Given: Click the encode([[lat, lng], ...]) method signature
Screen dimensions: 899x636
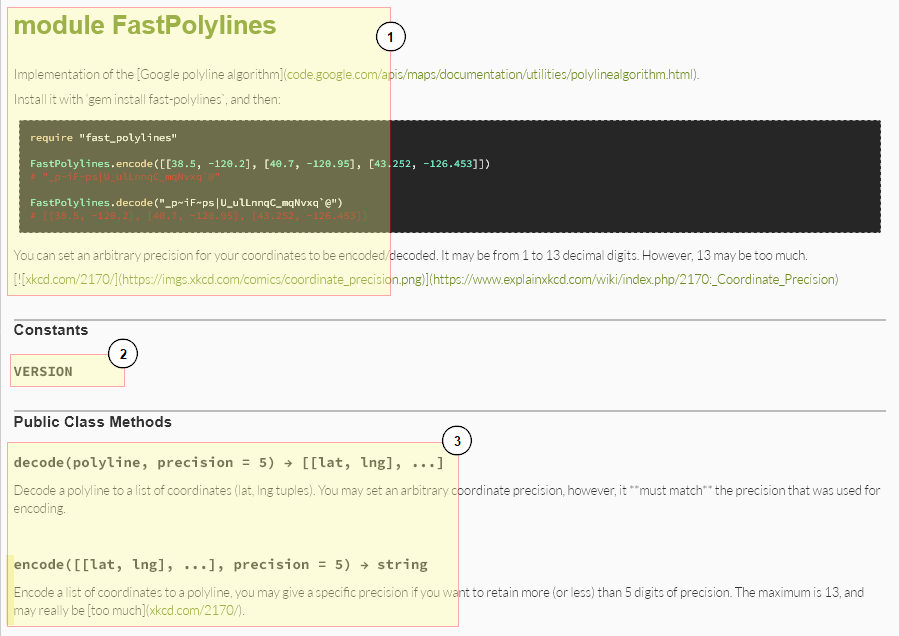Looking at the screenshot, I should click(x=220, y=564).
